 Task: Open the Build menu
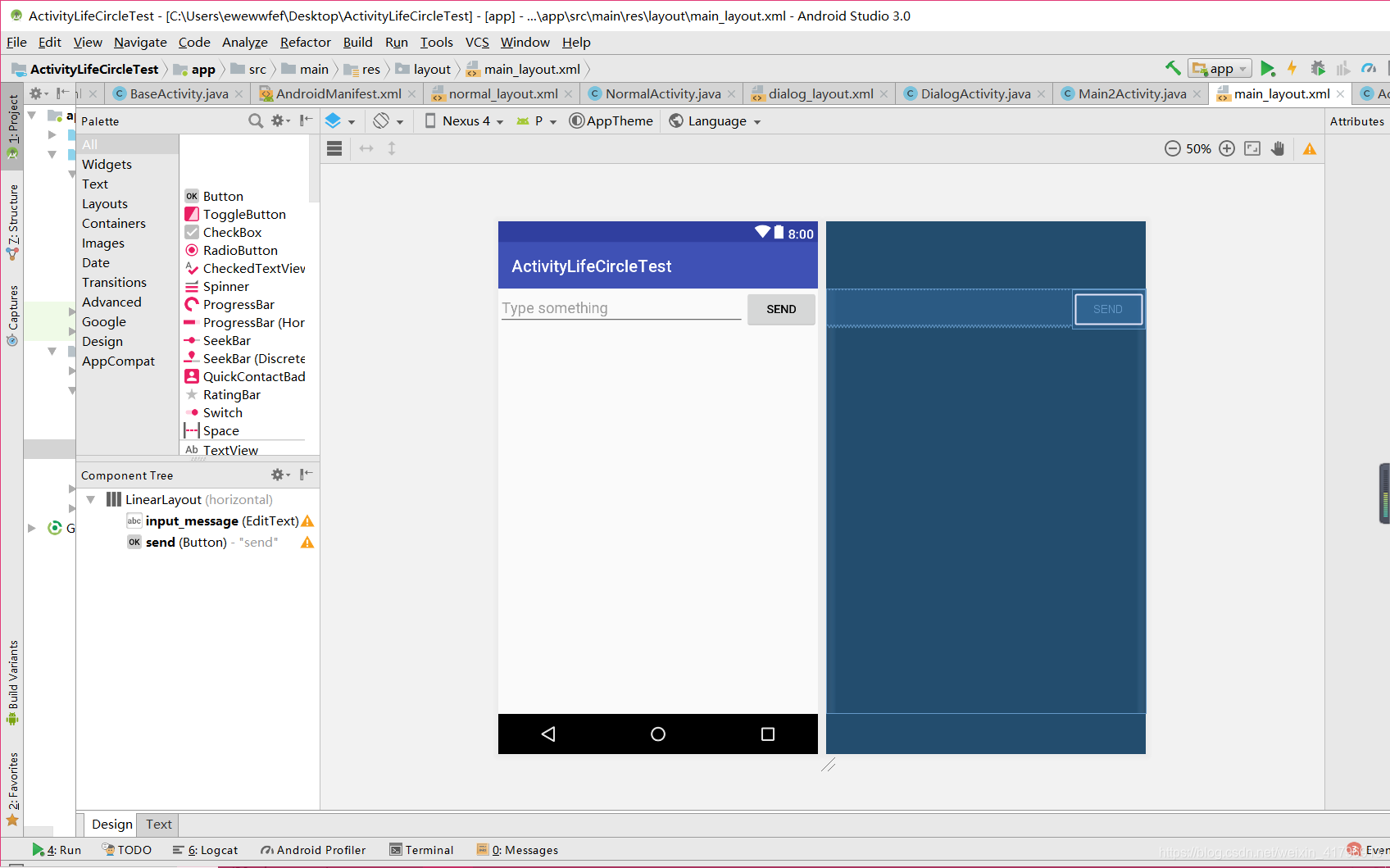pyautogui.click(x=357, y=42)
